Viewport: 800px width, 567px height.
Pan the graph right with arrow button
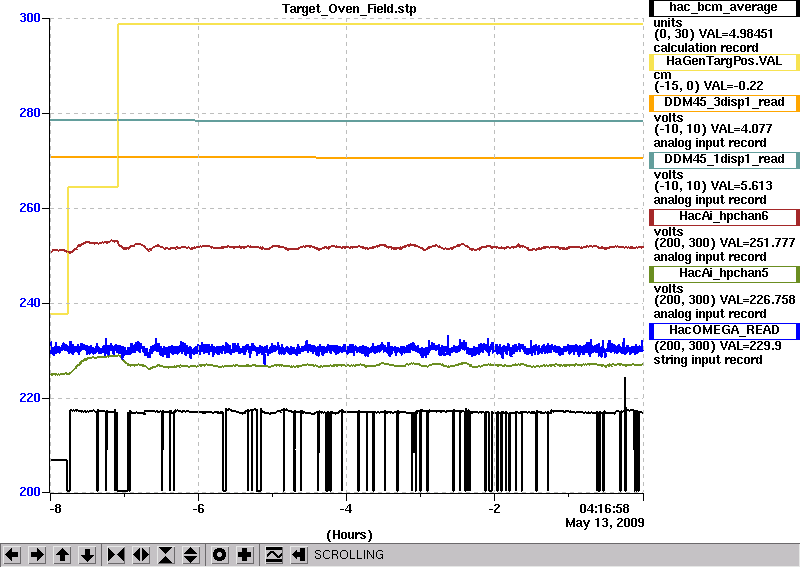click(37, 554)
